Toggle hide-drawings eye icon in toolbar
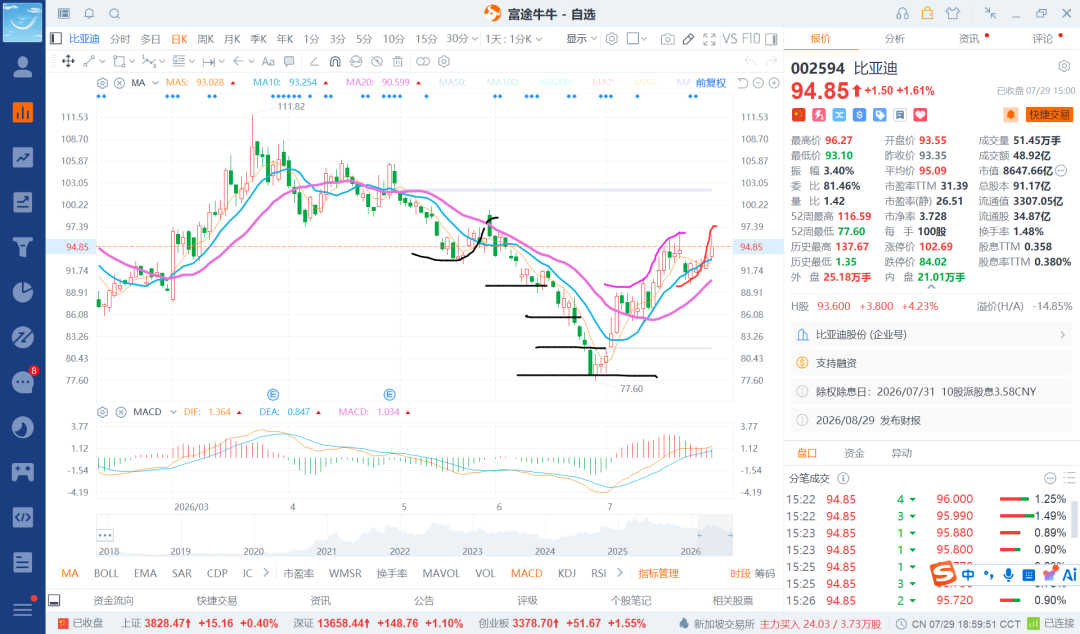1080x634 pixels. (x=377, y=61)
